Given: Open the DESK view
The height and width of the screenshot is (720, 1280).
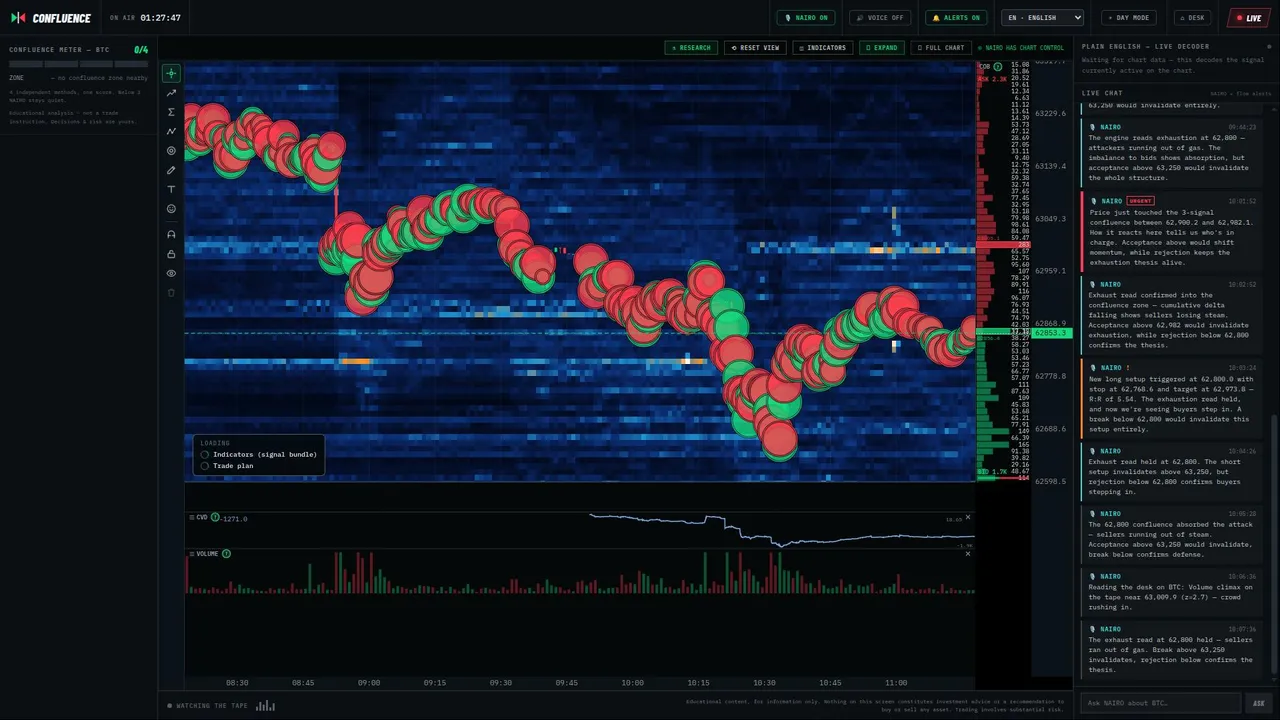Looking at the screenshot, I should [x=1192, y=18].
